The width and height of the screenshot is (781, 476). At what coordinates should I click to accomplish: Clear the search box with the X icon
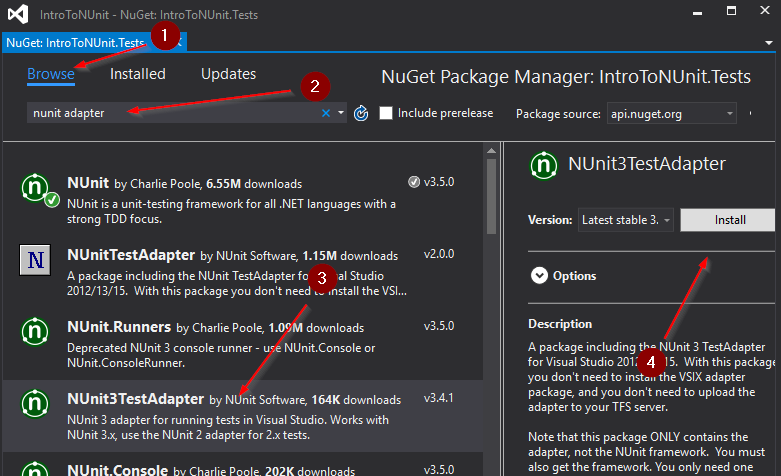point(326,114)
